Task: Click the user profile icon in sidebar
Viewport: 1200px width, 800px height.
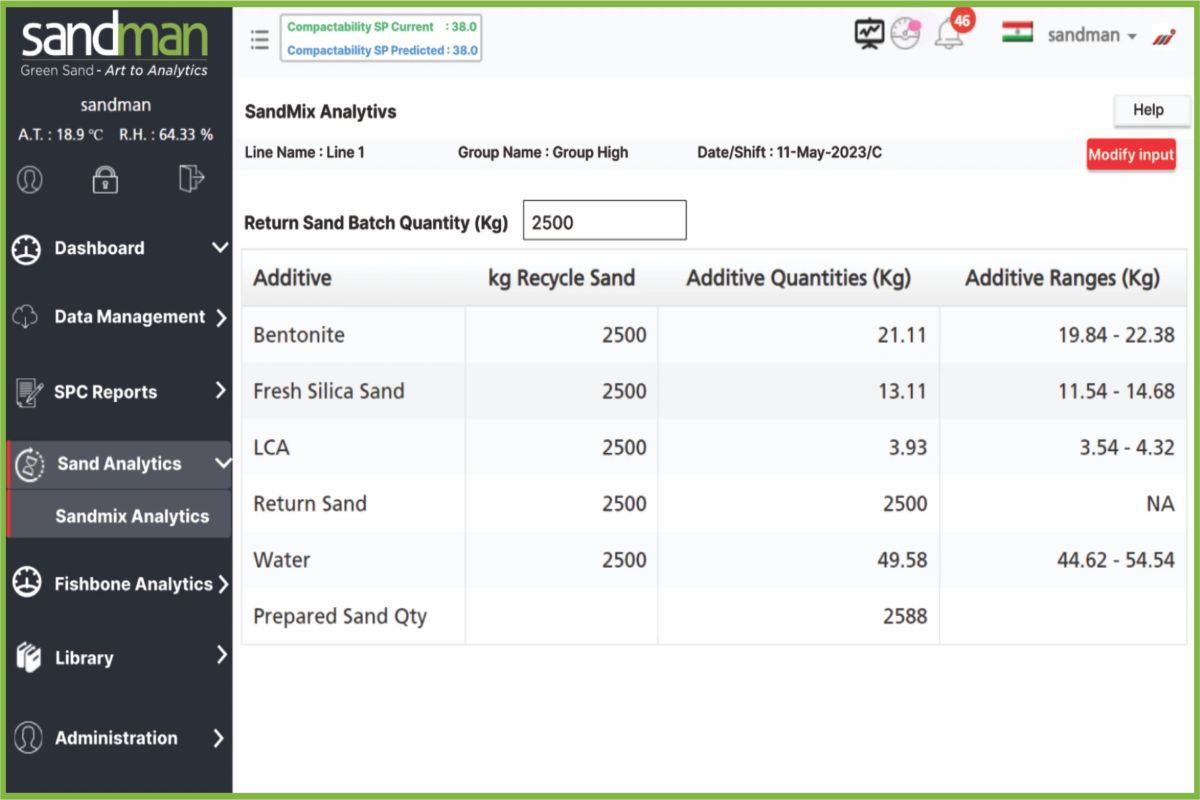Action: tap(30, 179)
